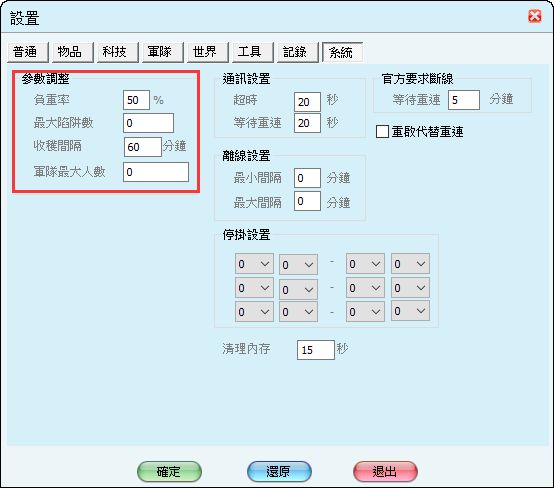
Task: Expand third dropdown in middle 停掛設置 row
Action: point(365,288)
